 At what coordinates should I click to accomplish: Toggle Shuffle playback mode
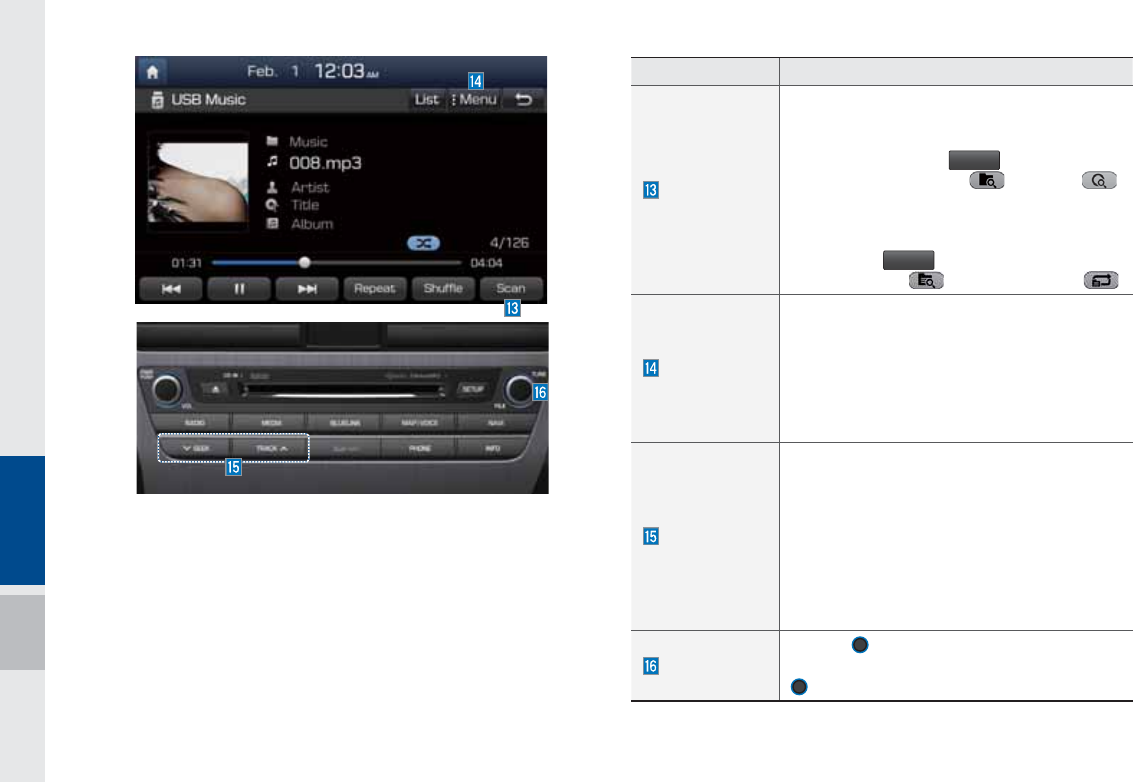(443, 288)
